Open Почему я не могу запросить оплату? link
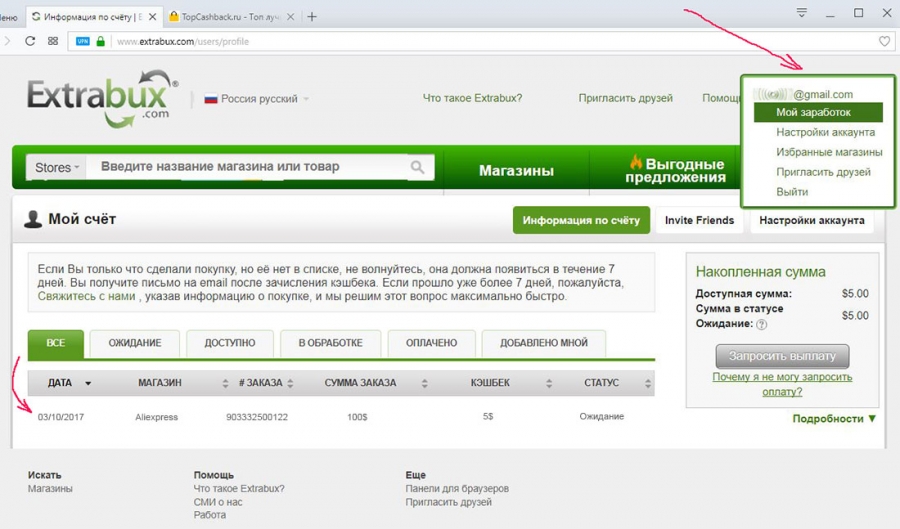Viewport: 900px width, 529px height. pyautogui.click(x=782, y=384)
